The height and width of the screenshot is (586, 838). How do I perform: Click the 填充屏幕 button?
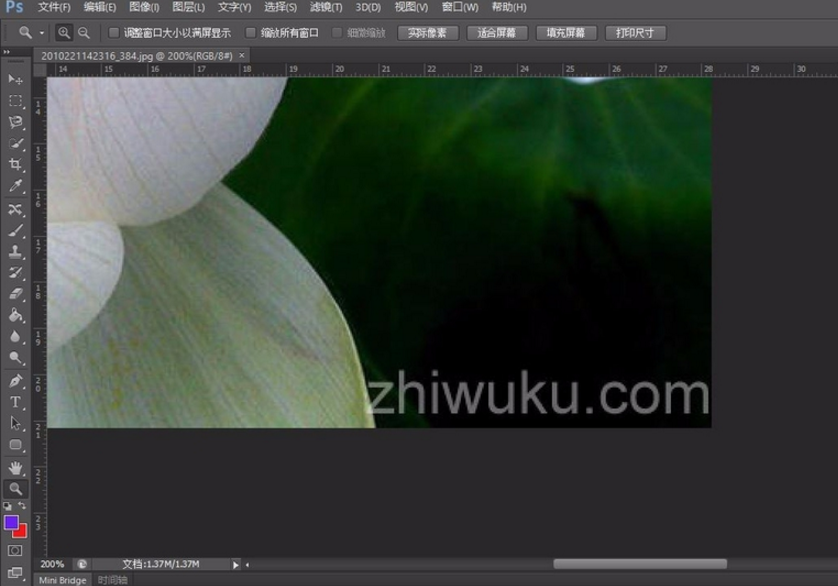[x=566, y=33]
